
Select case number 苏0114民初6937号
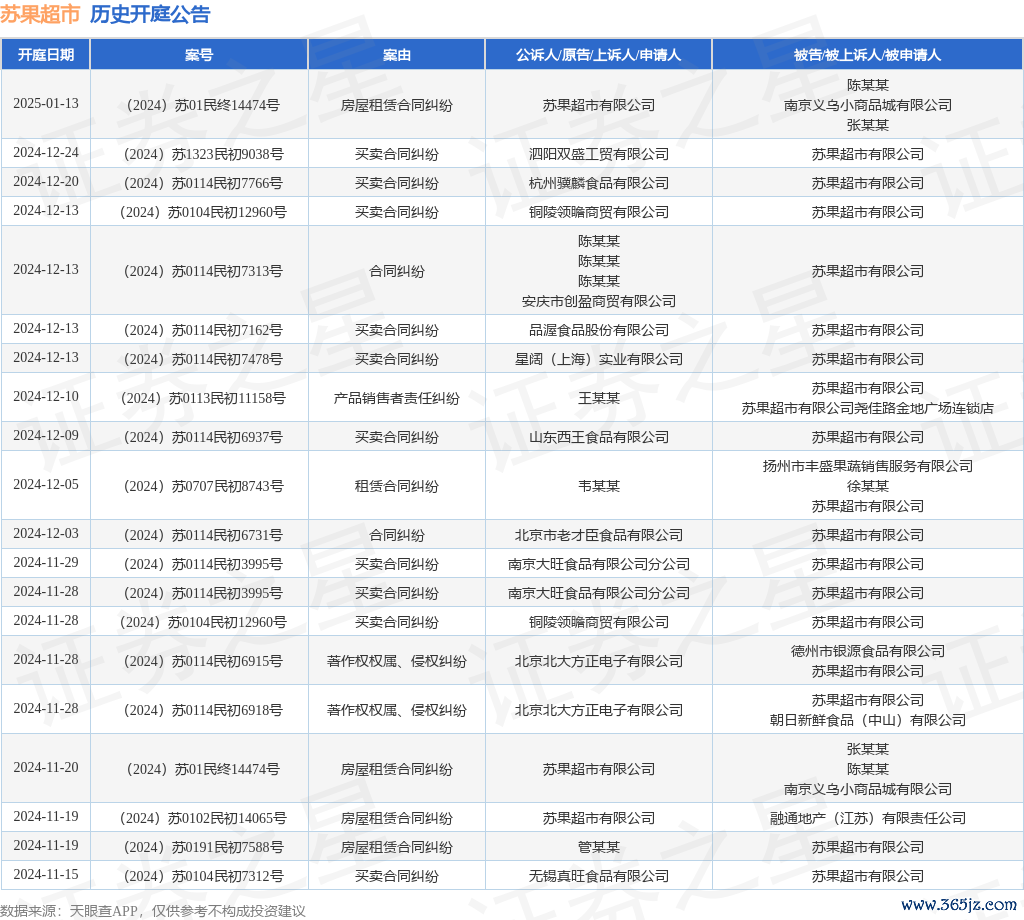pyautogui.click(x=203, y=437)
